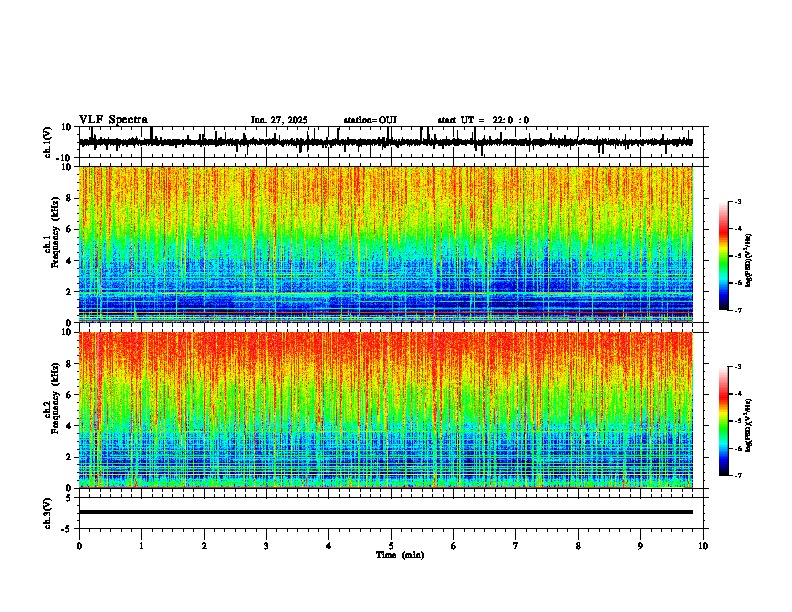
Task: Click the ch.1 frequency spectrogram panel
Action: 386,244
